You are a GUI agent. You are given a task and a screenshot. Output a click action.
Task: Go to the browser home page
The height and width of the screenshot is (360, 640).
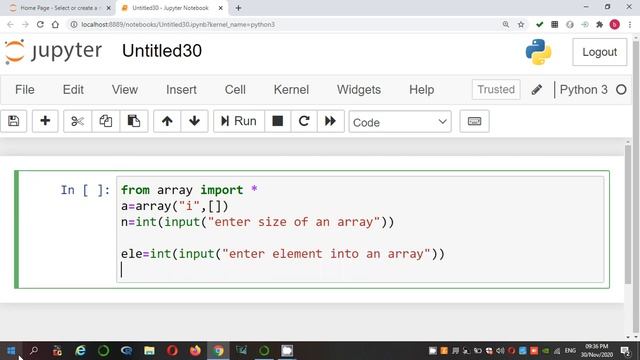pos(55,24)
